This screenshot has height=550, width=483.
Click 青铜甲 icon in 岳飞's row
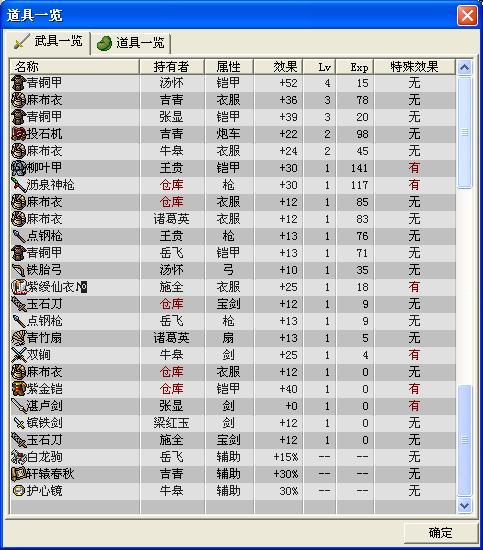(19, 253)
